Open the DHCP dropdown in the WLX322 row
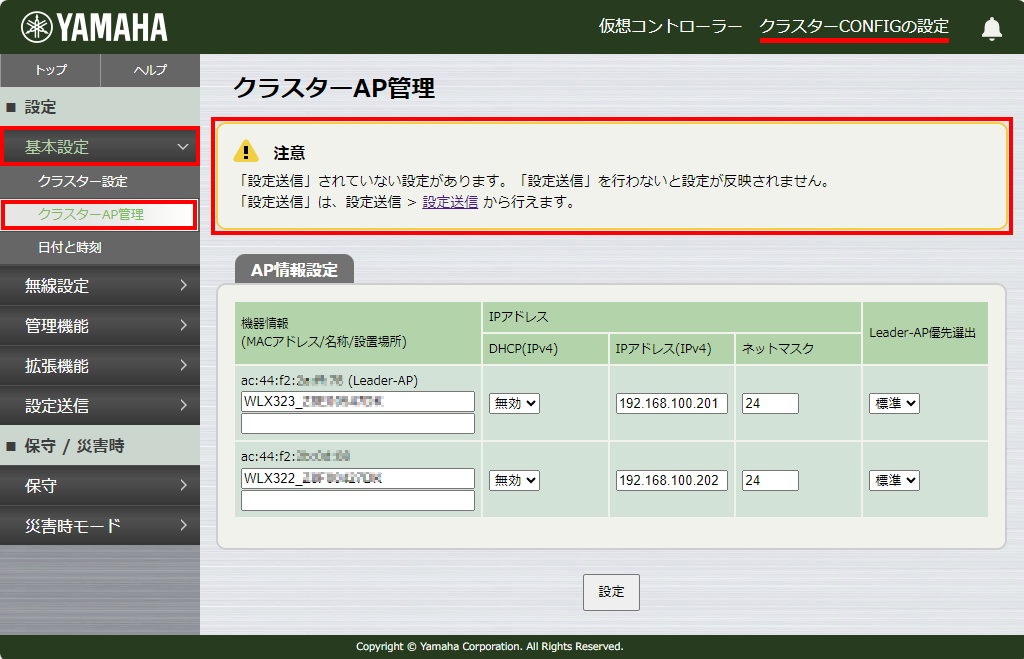This screenshot has width=1024, height=659. 514,480
